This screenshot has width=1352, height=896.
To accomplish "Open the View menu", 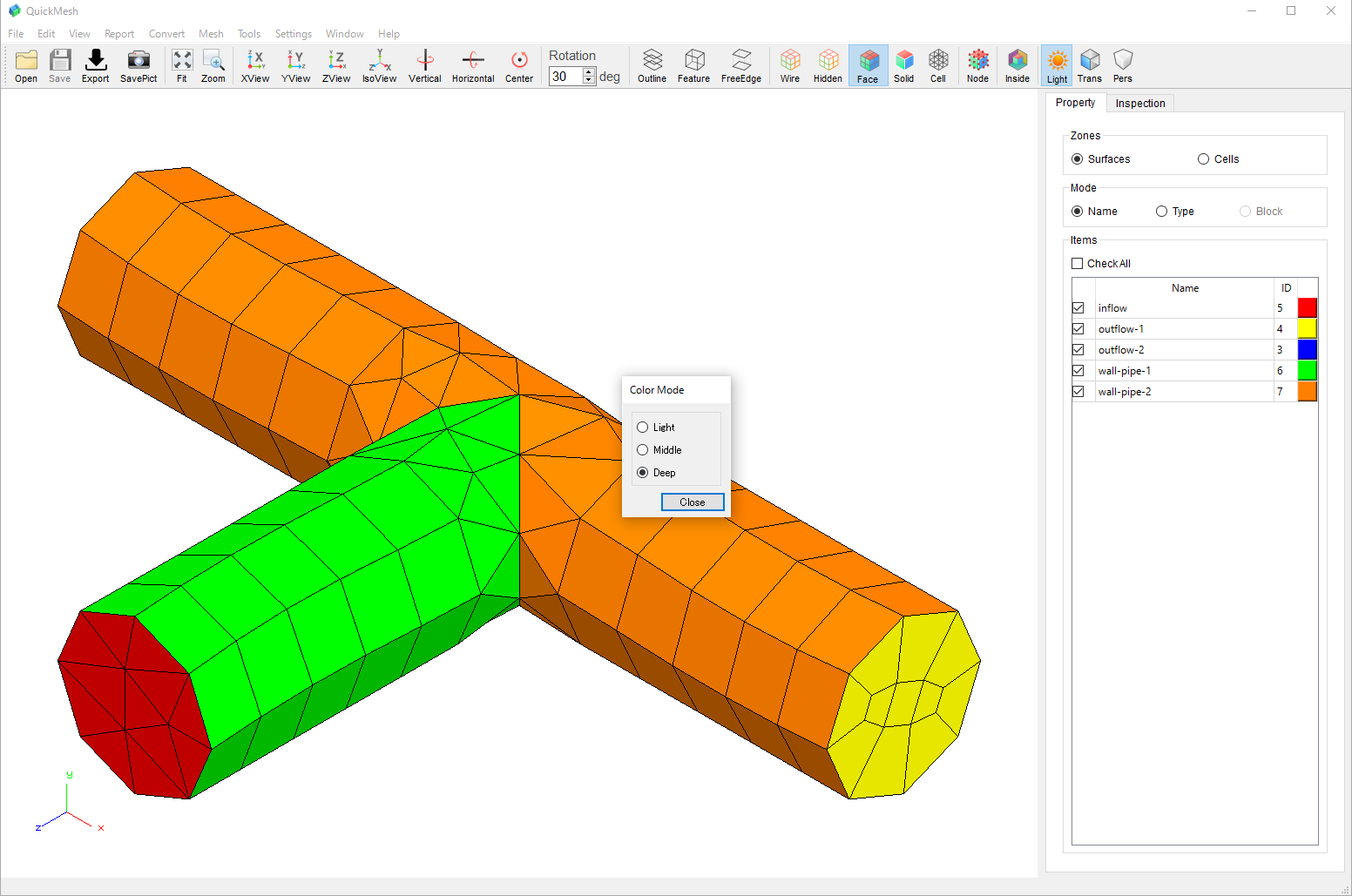I will (79, 34).
